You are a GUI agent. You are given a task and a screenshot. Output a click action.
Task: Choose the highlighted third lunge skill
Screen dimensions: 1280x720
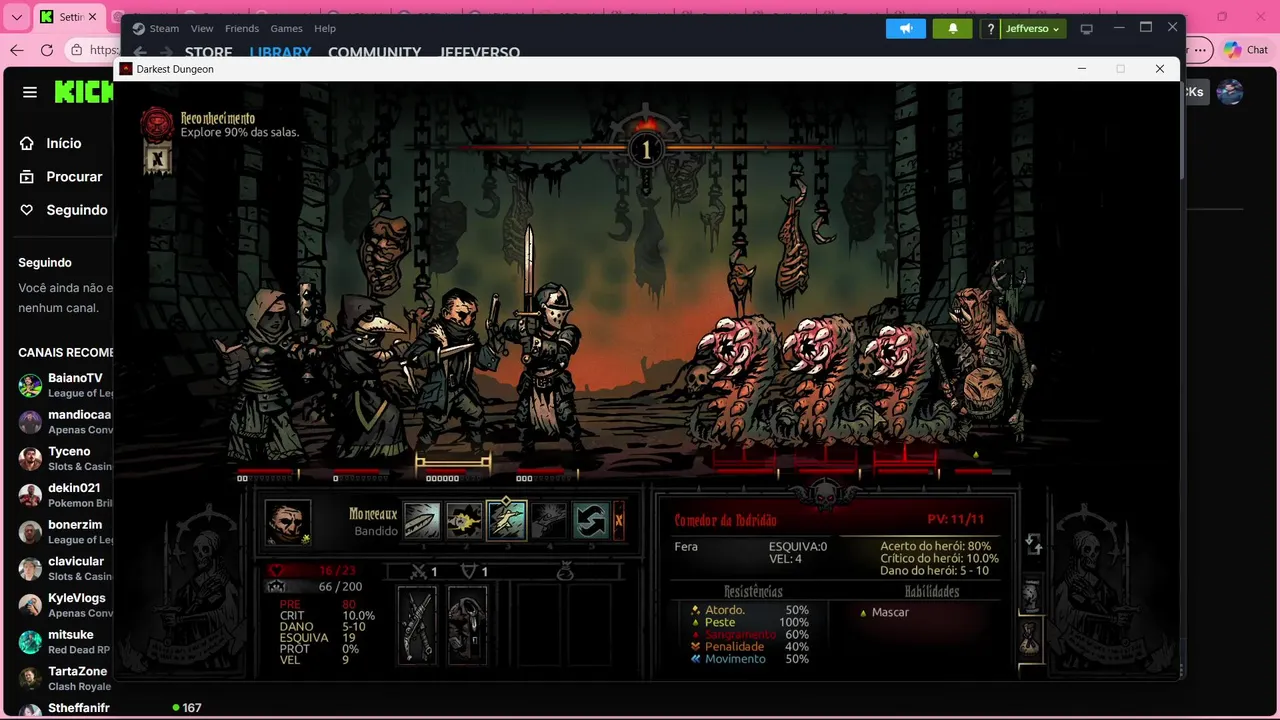click(506, 521)
